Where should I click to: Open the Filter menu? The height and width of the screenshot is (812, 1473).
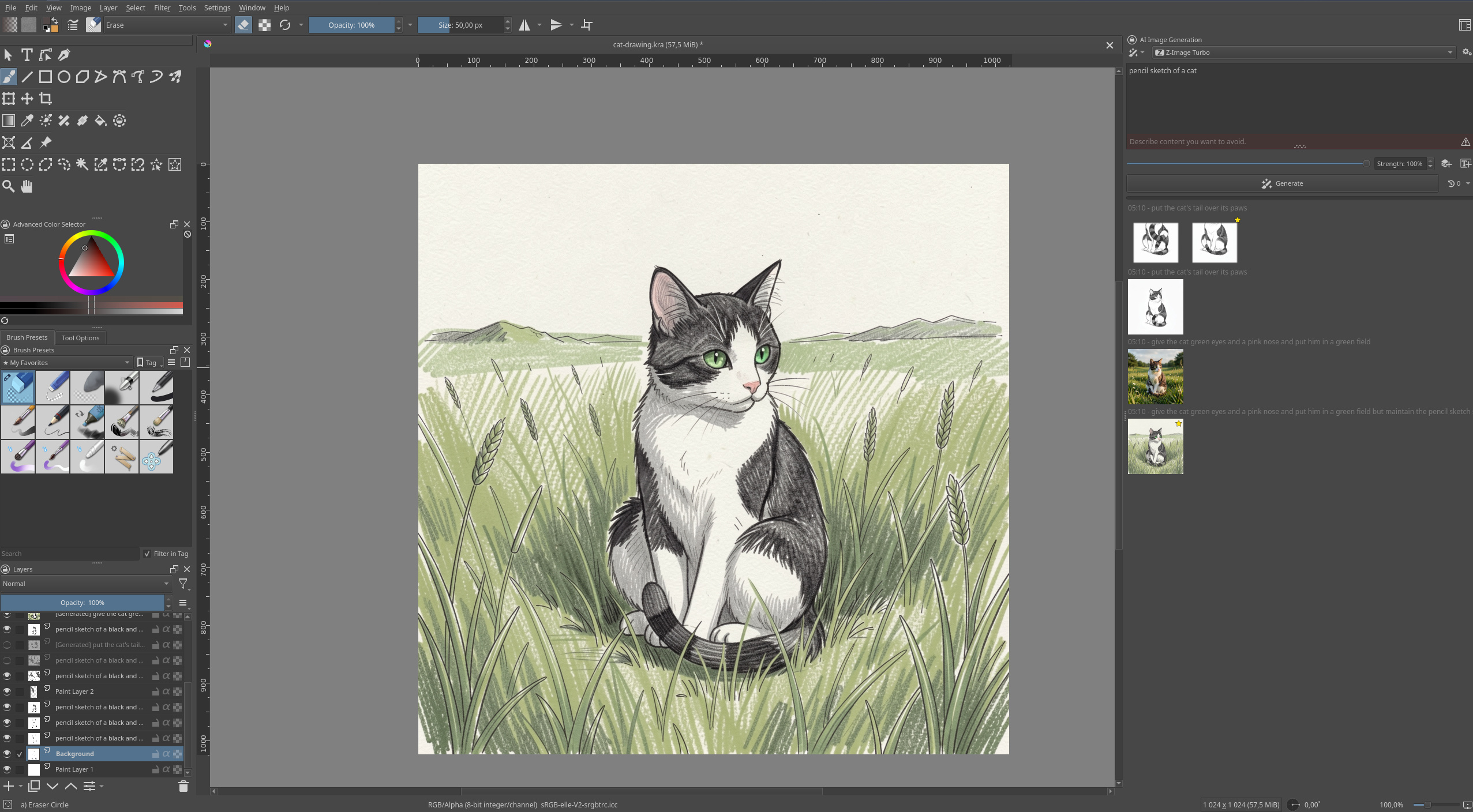162,7
